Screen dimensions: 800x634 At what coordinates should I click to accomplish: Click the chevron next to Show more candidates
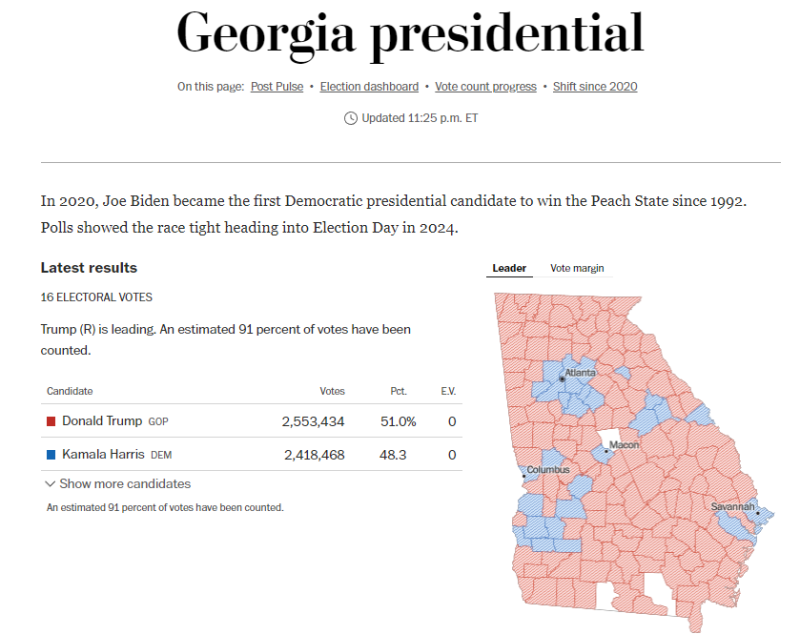(x=50, y=484)
